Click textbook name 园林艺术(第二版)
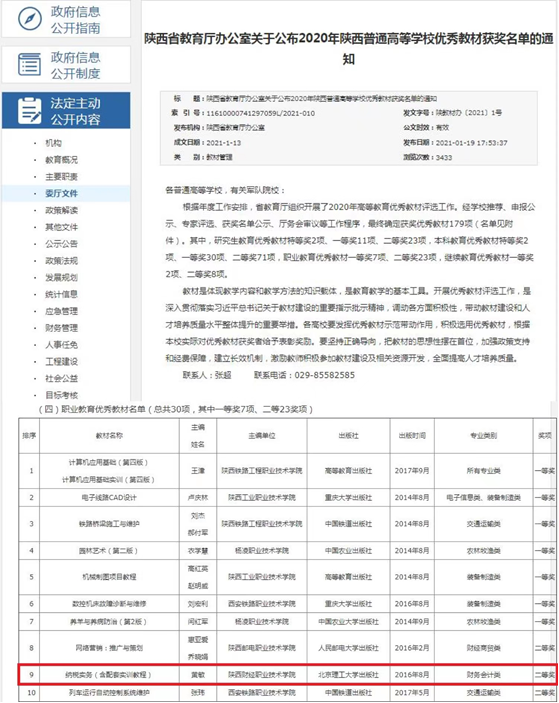The height and width of the screenshot is (703, 559). pos(109,551)
